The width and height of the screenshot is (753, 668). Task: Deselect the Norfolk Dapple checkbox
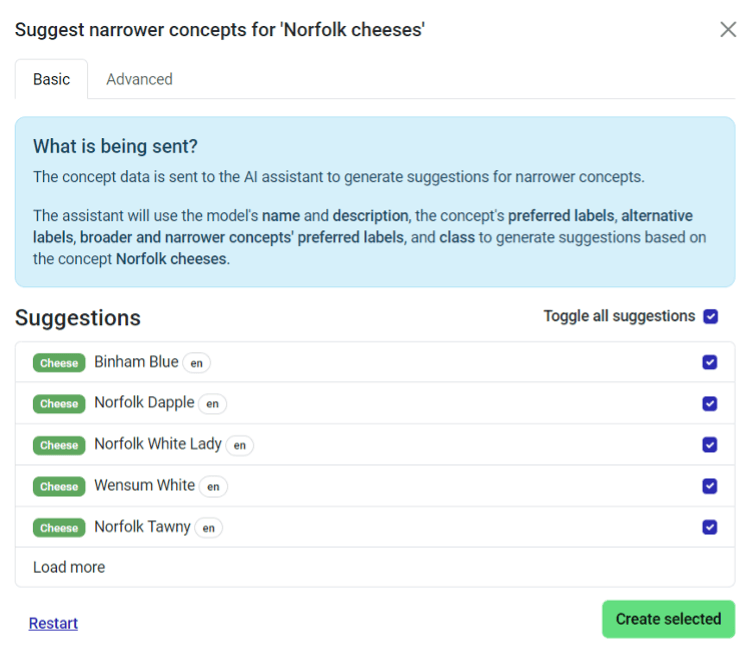[x=709, y=404]
